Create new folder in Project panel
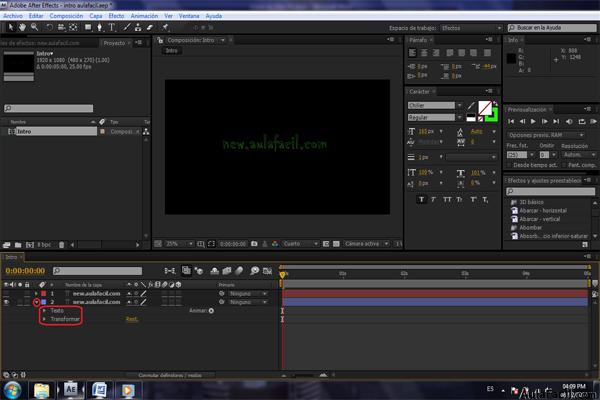This screenshot has height=400, width=600. 18,245
